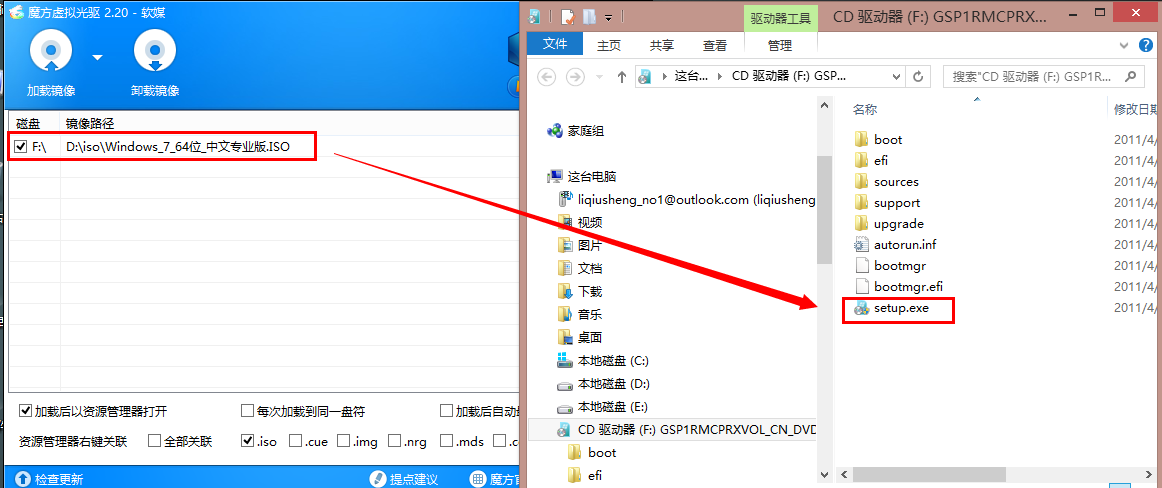Expand the address bar history dropdown

(x=895, y=76)
